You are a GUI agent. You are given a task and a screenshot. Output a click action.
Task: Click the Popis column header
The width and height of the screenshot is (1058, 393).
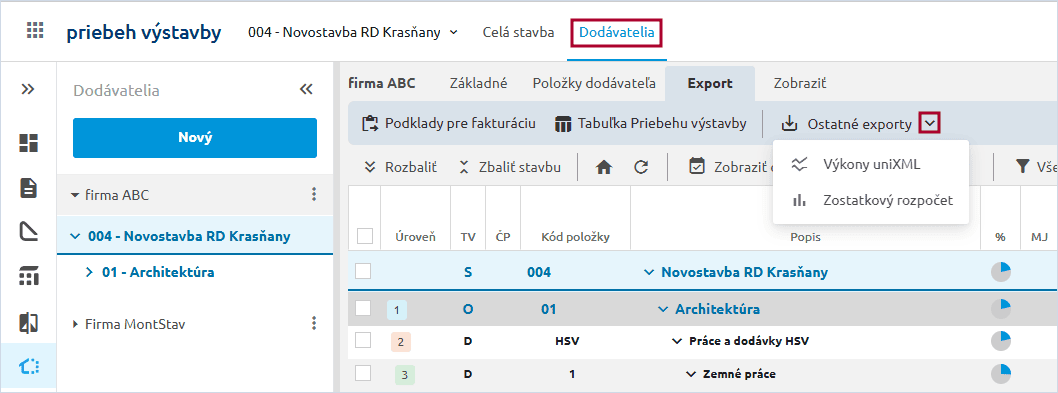tap(805, 237)
